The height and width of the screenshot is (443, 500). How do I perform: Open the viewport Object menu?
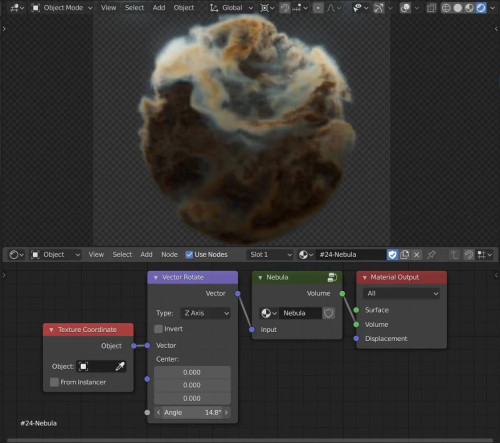184,8
